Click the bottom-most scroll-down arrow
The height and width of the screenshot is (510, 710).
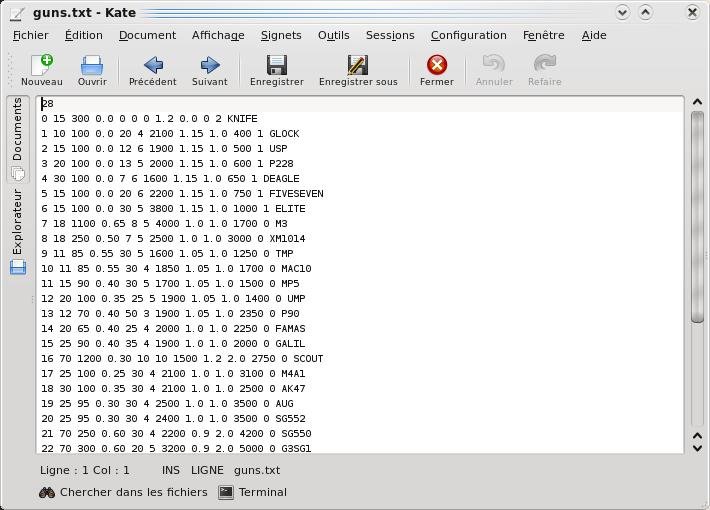[697, 448]
